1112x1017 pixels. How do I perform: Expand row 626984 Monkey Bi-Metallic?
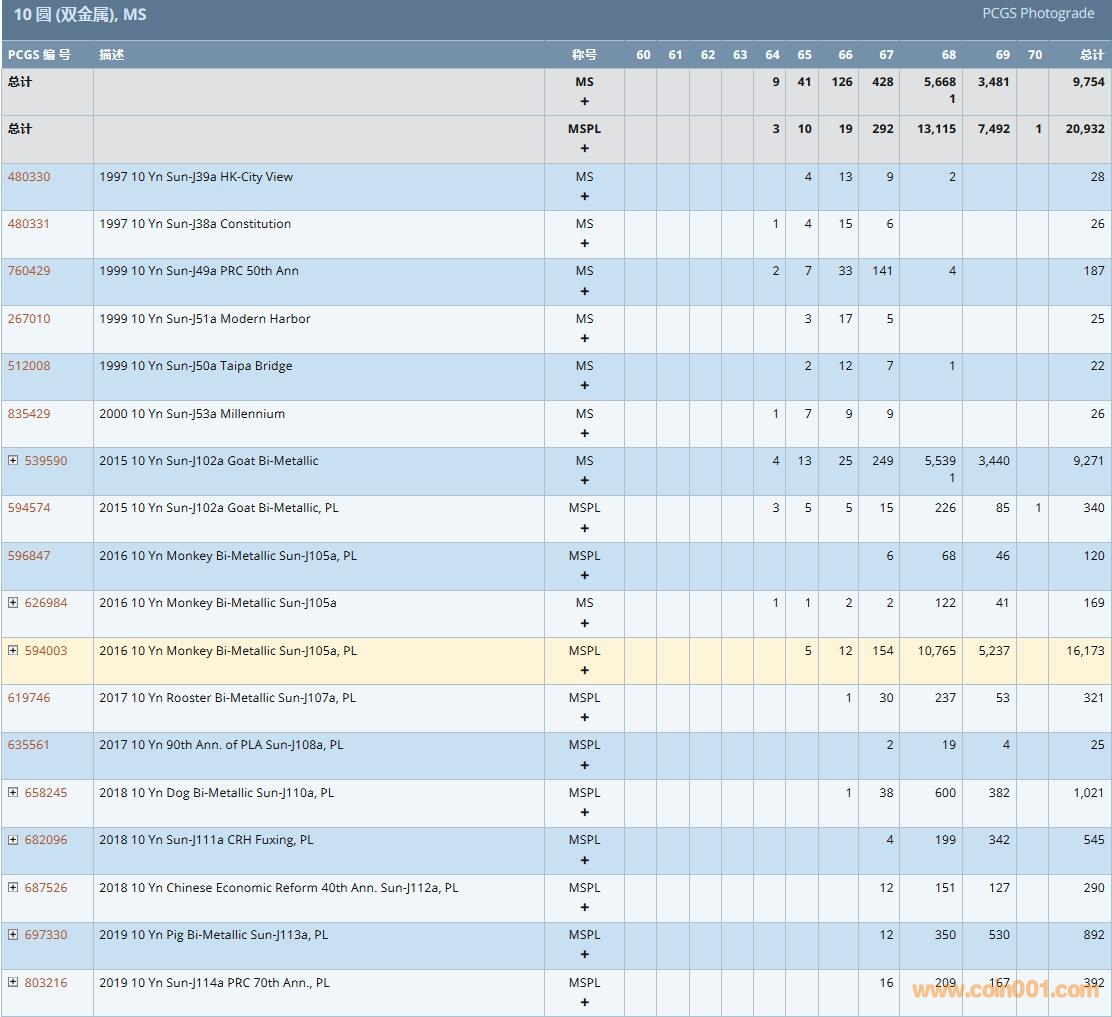(13, 603)
